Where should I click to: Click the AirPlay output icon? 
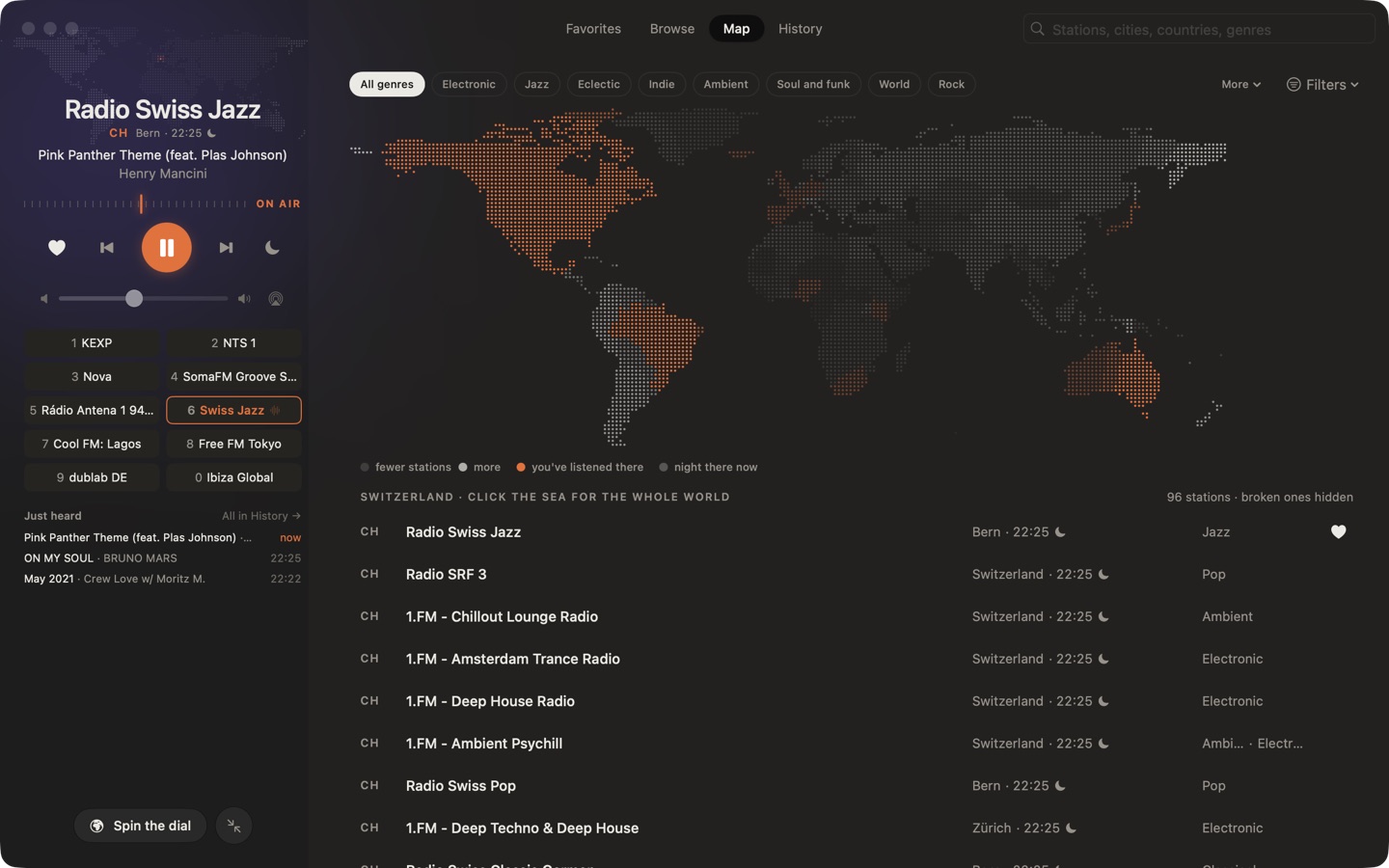[x=276, y=299]
